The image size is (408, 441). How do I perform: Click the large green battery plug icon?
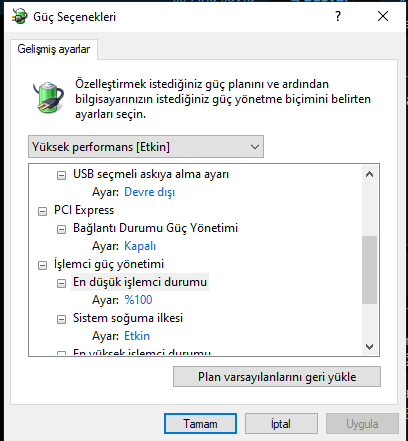(x=49, y=97)
